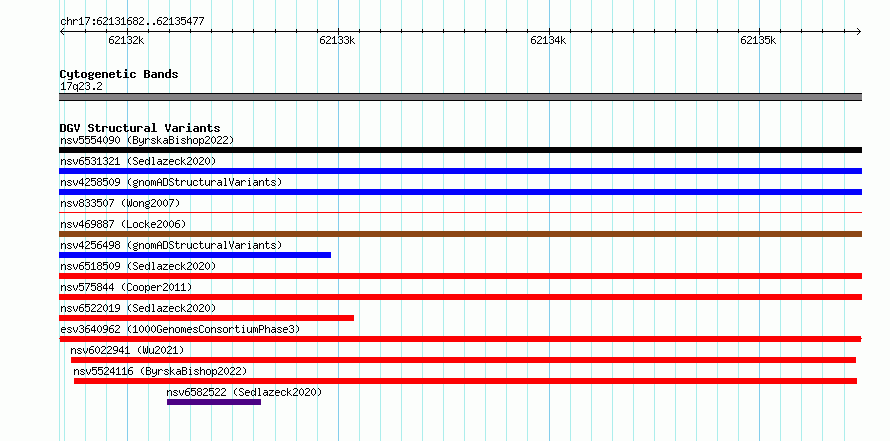The width and height of the screenshot is (890, 441).
Task: Click the brown nsv469887 variant bar
Action: [x=460, y=234]
